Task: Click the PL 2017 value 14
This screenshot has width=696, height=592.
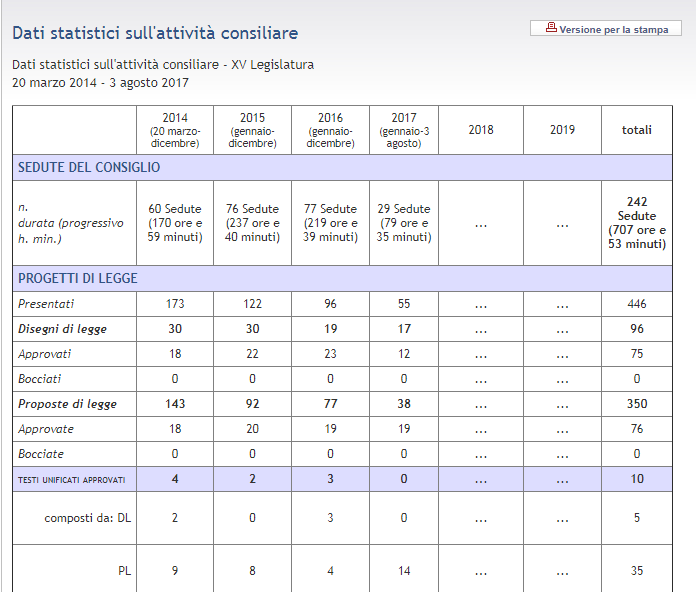Action: click(404, 571)
